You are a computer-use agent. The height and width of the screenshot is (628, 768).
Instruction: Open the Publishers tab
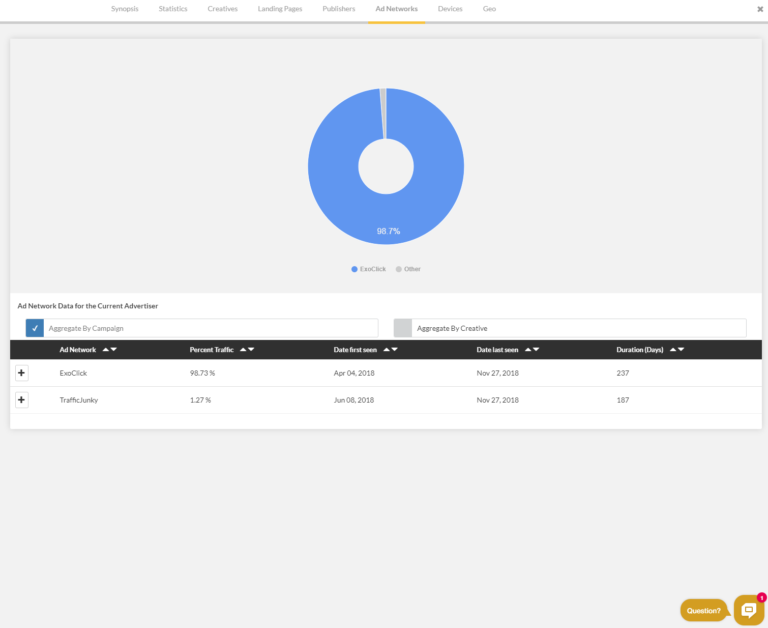[x=338, y=8]
